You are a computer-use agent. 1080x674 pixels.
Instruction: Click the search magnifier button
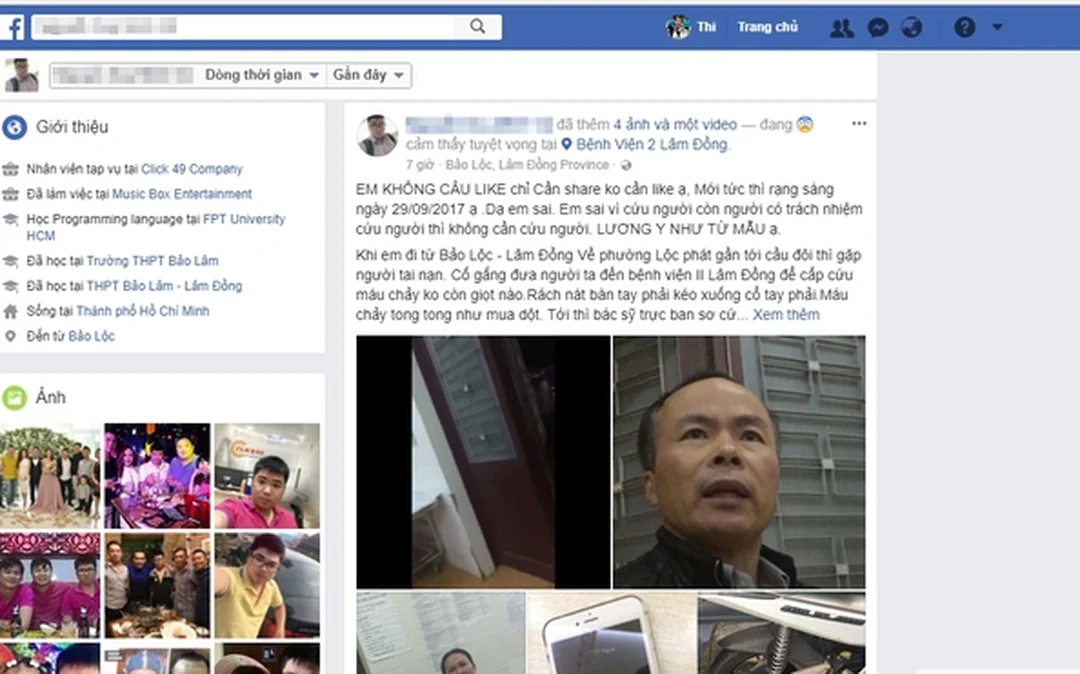(477, 27)
